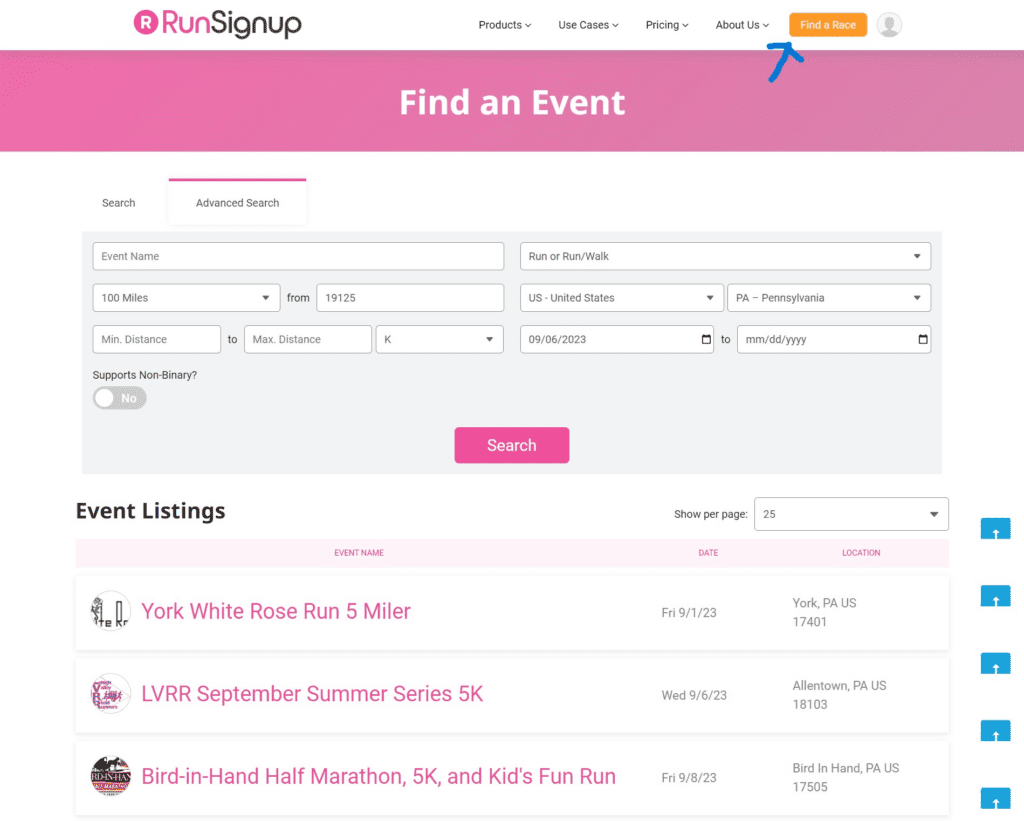This screenshot has height=821, width=1024.
Task: Open calendar picker for 09/06/2023 start date
Action: (x=706, y=339)
